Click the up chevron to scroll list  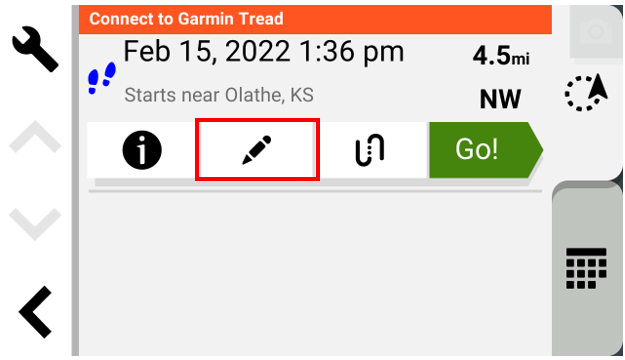[x=35, y=137]
